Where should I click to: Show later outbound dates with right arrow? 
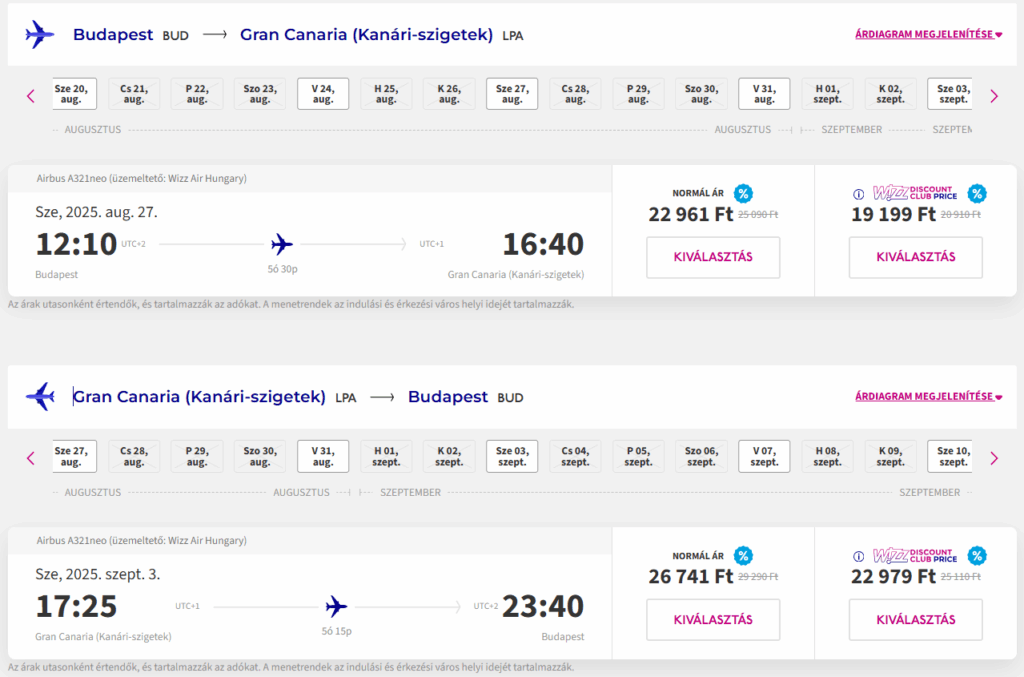point(994,96)
